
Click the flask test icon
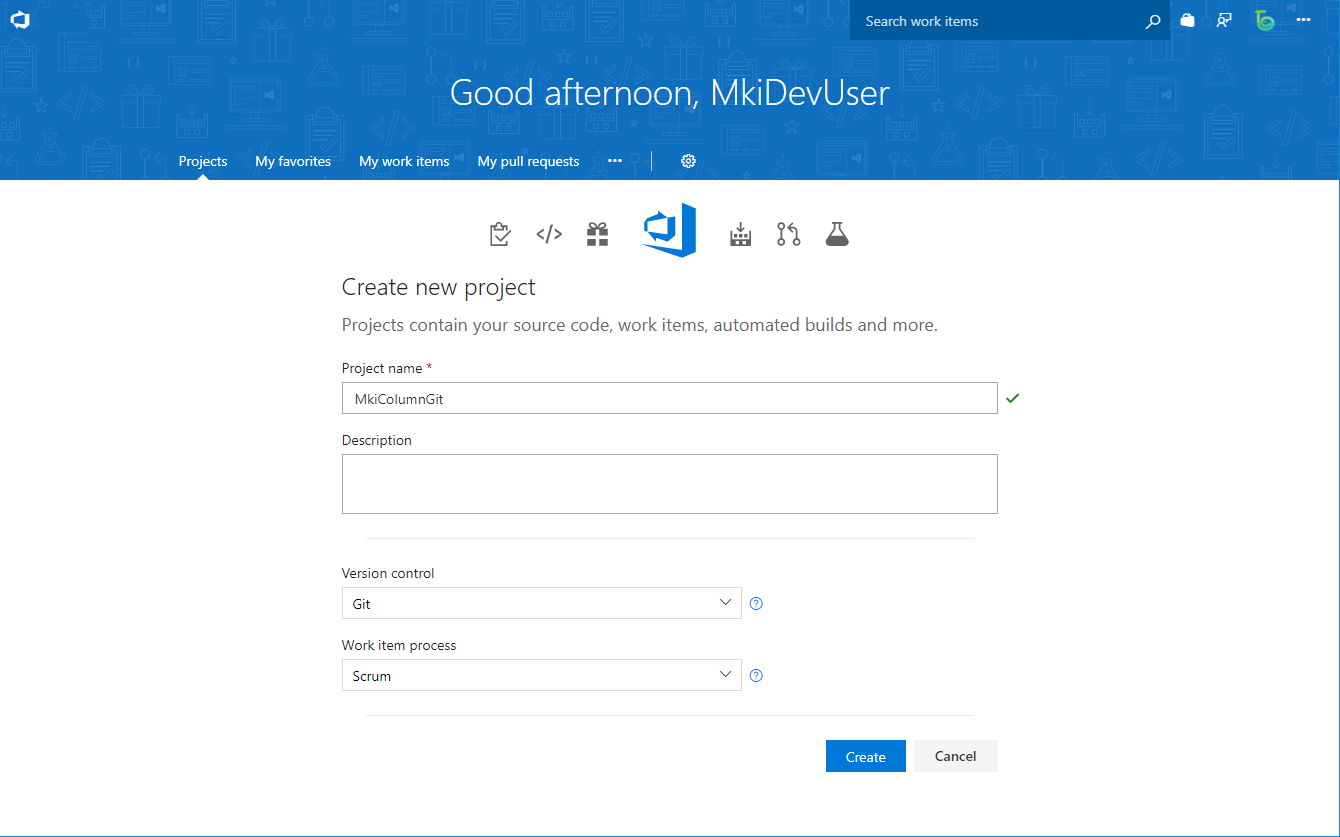(x=837, y=234)
